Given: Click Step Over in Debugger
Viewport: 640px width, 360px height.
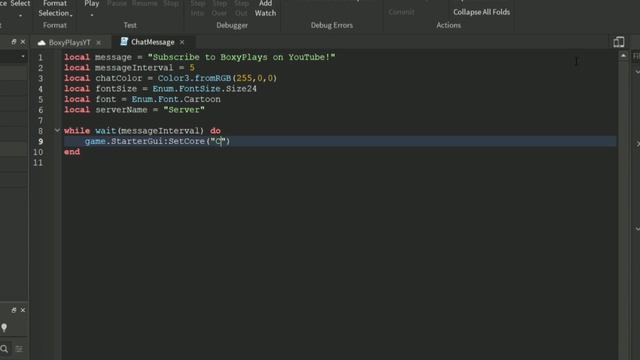Looking at the screenshot, I should tap(220, 8).
